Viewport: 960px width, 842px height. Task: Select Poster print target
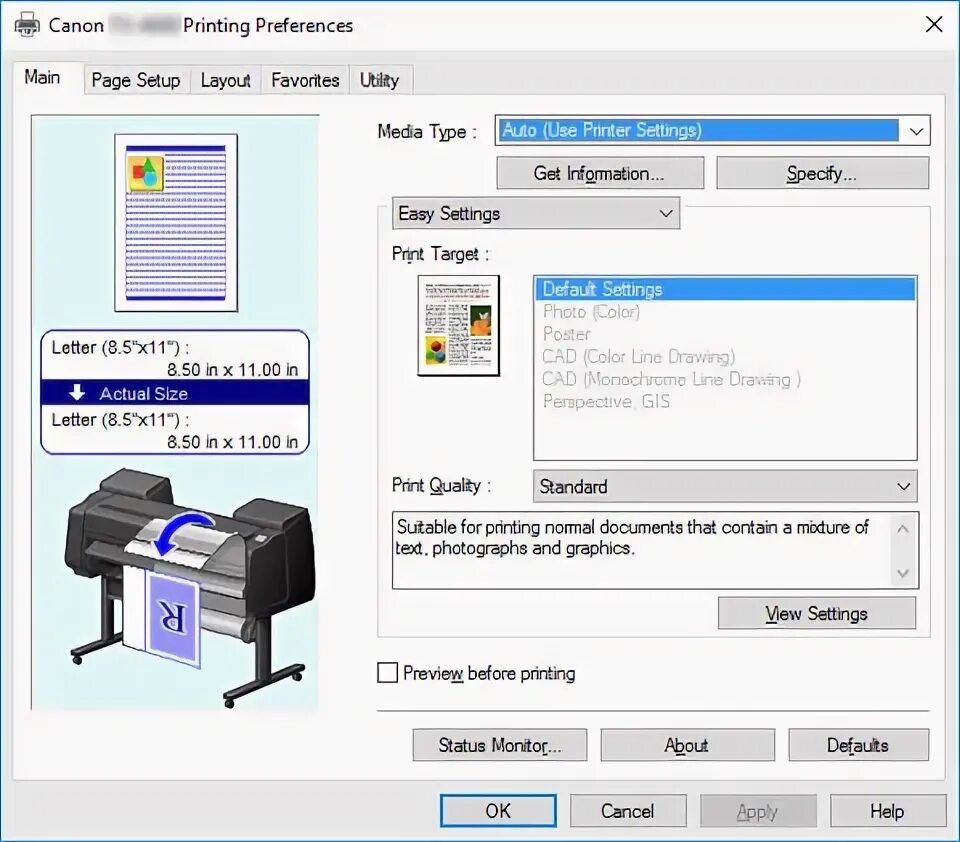point(725,334)
